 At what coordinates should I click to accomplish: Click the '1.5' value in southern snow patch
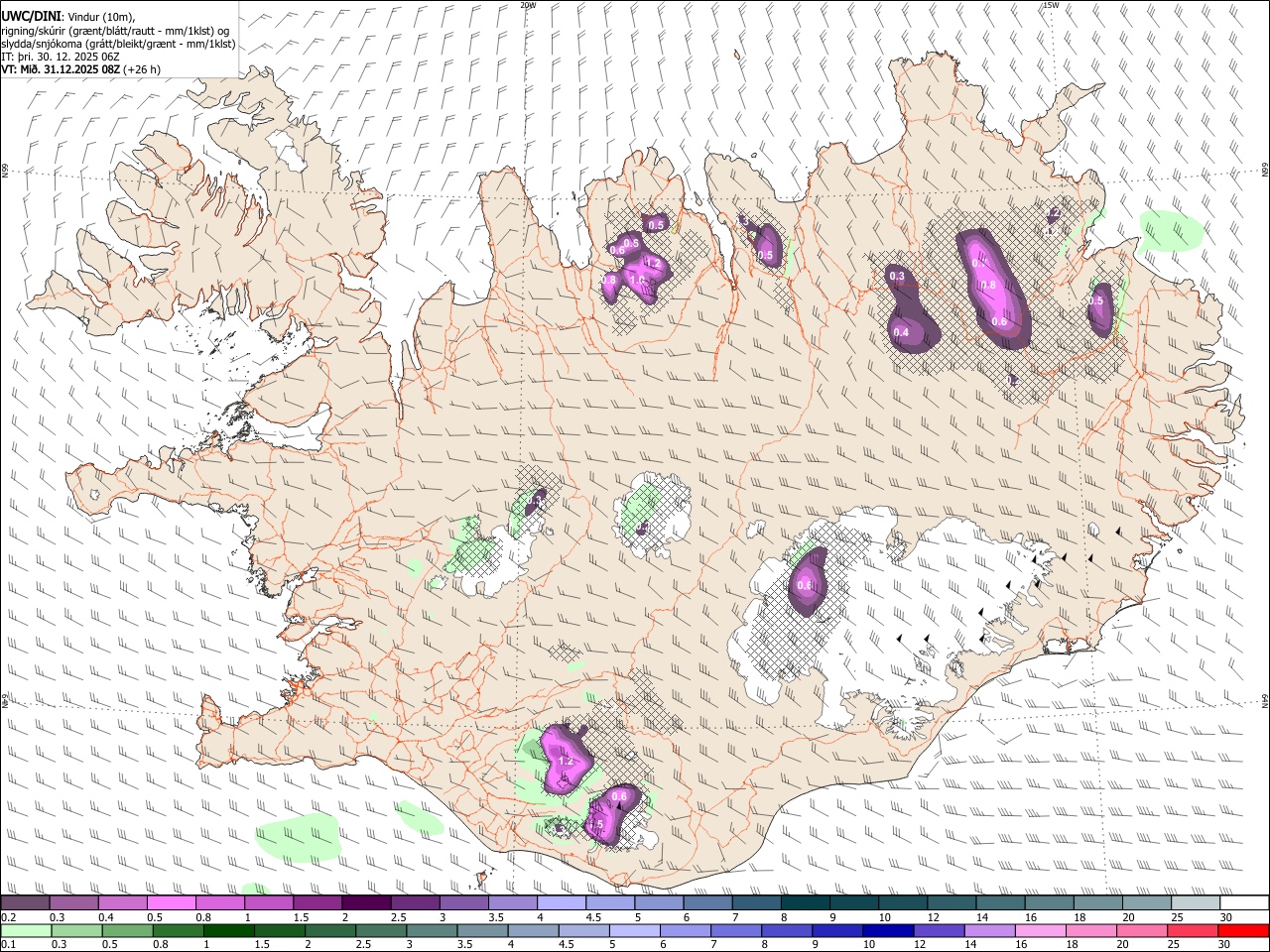(596, 824)
